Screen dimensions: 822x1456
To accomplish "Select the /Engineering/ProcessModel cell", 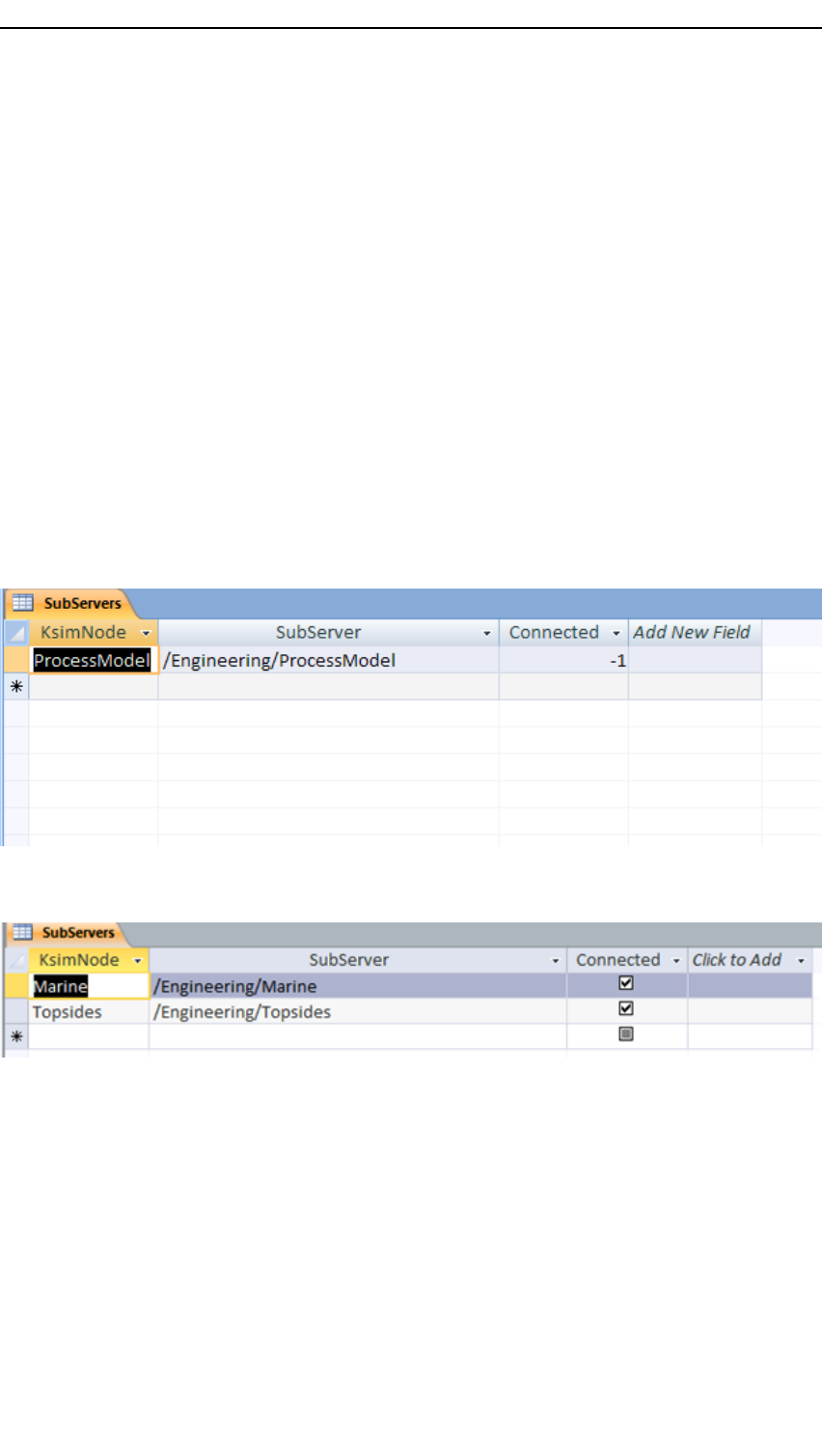I will (328, 660).
